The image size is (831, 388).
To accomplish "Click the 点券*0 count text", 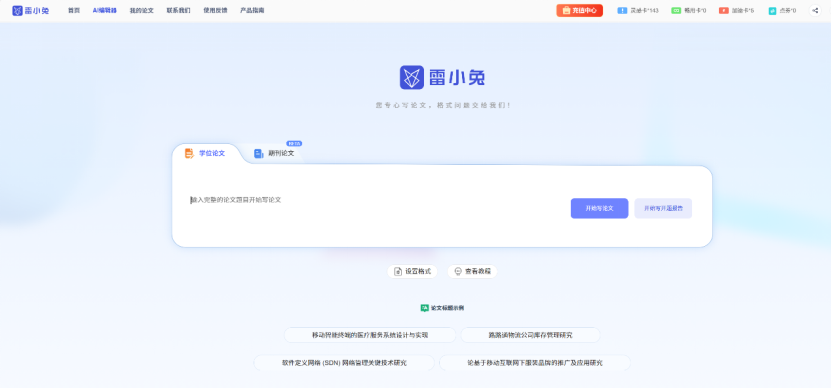I will 788,11.
